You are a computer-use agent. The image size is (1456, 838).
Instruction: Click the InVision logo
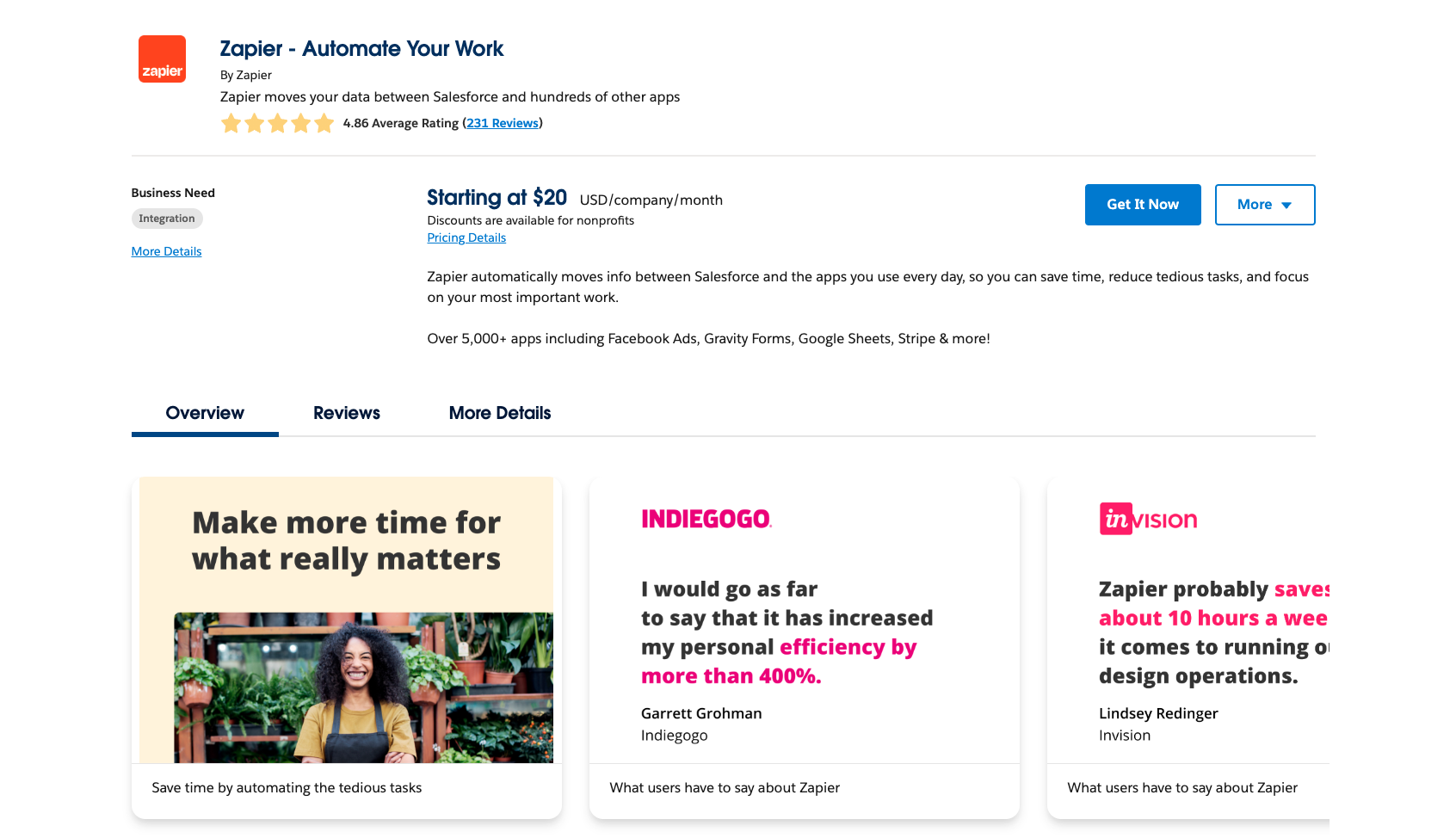point(1148,519)
